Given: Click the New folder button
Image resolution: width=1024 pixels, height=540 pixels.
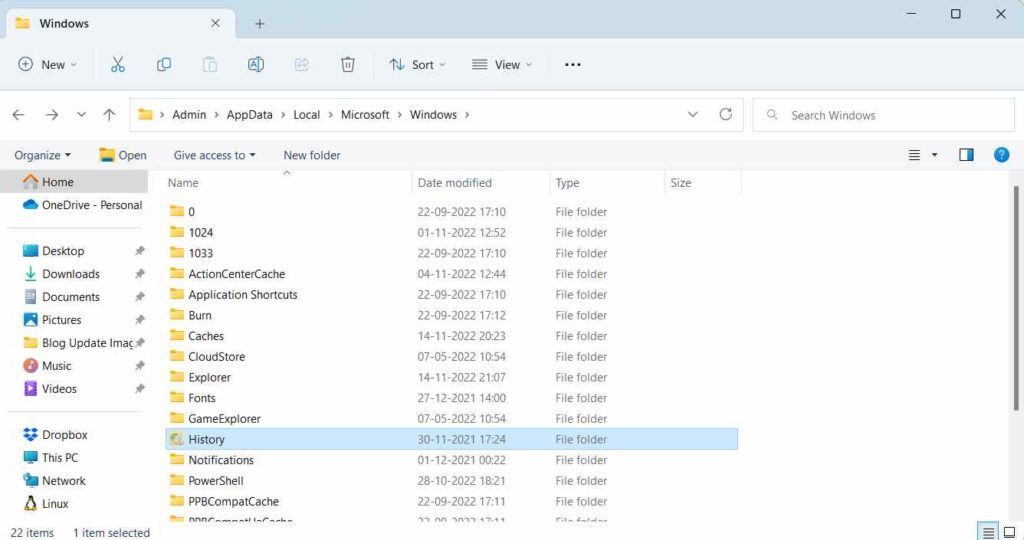Looking at the screenshot, I should click(x=312, y=155).
